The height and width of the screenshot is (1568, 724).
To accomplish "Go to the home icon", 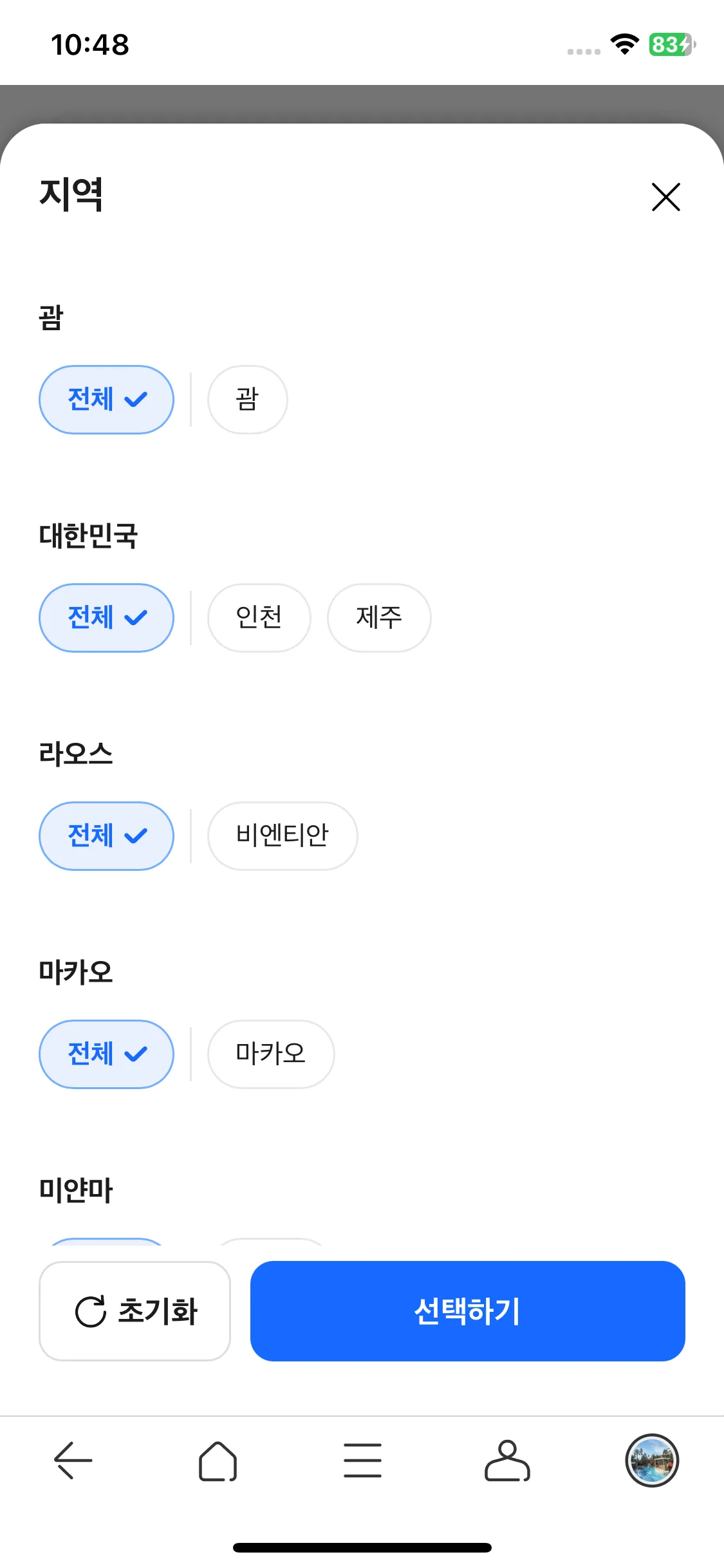I will coord(218,1461).
